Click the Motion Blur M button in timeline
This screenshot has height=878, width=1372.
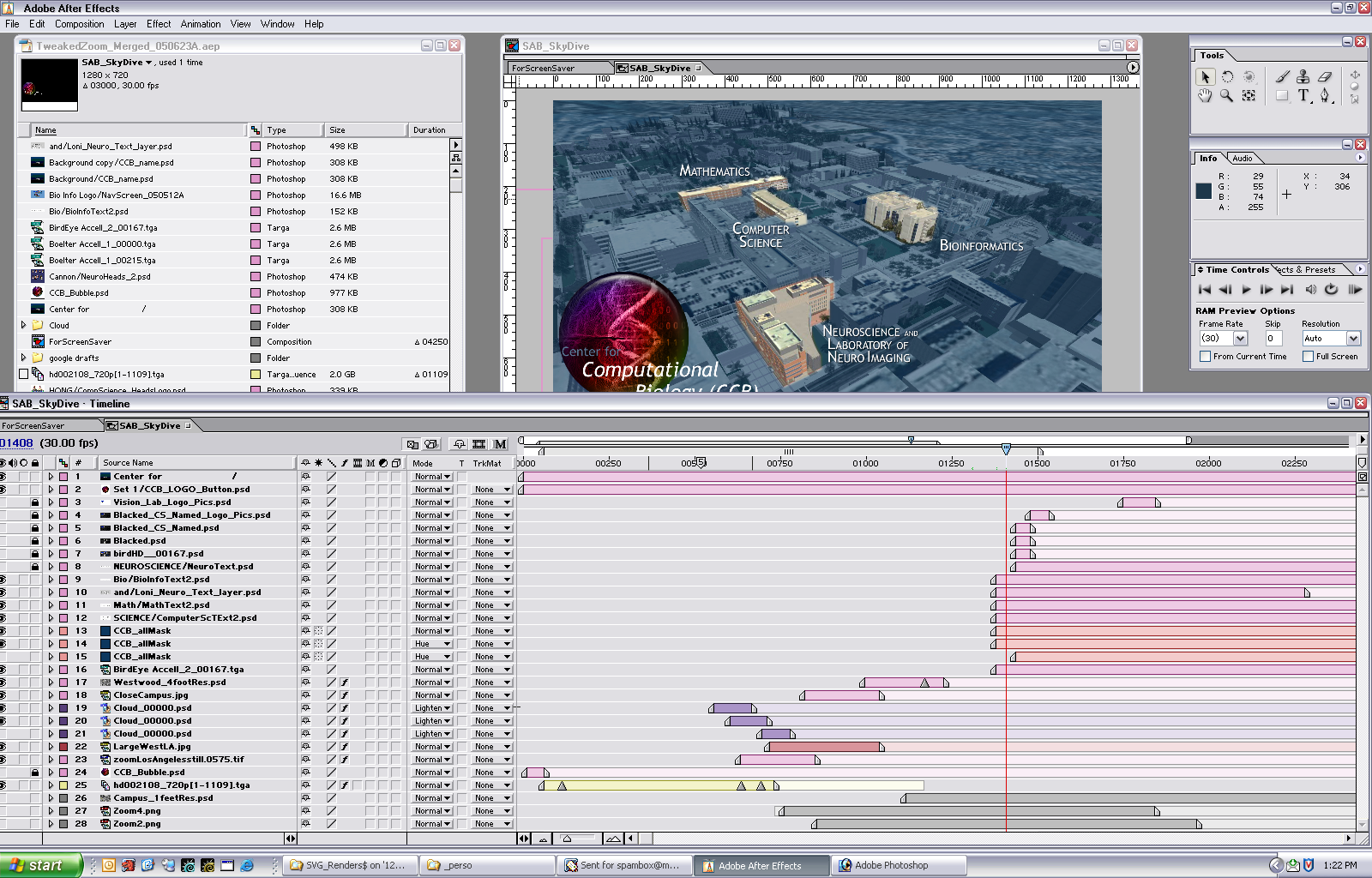coord(501,444)
